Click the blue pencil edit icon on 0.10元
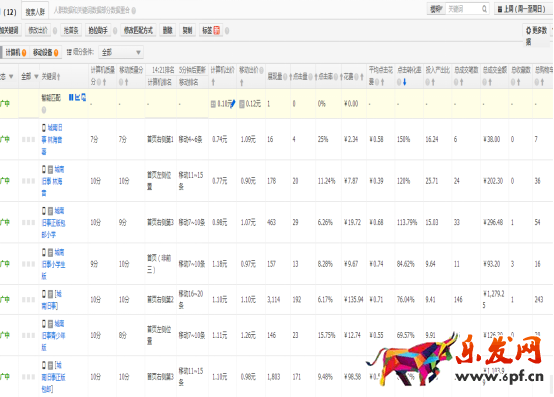Viewport: 554px width, 397px height. tap(232, 104)
